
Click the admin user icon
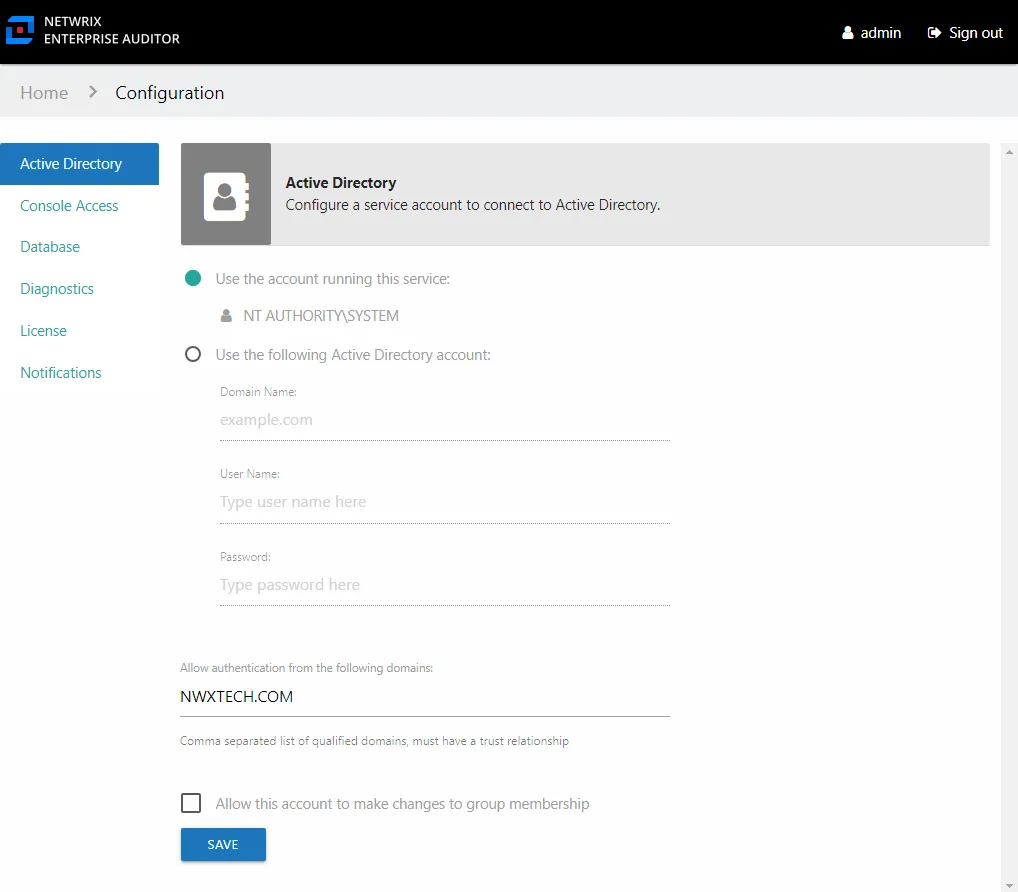tap(847, 32)
